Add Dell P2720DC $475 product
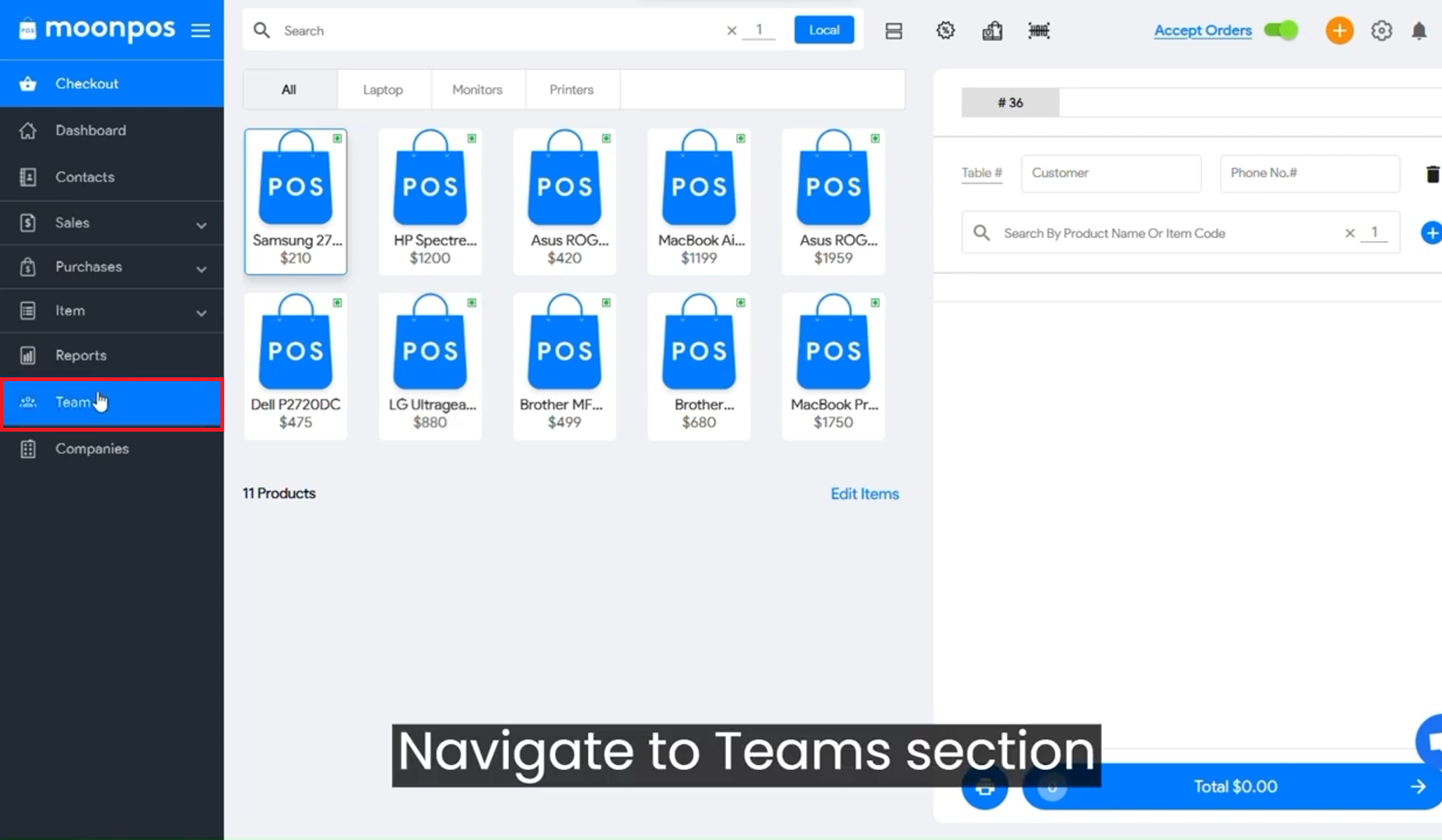Image resolution: width=1442 pixels, height=840 pixels. 296,366
